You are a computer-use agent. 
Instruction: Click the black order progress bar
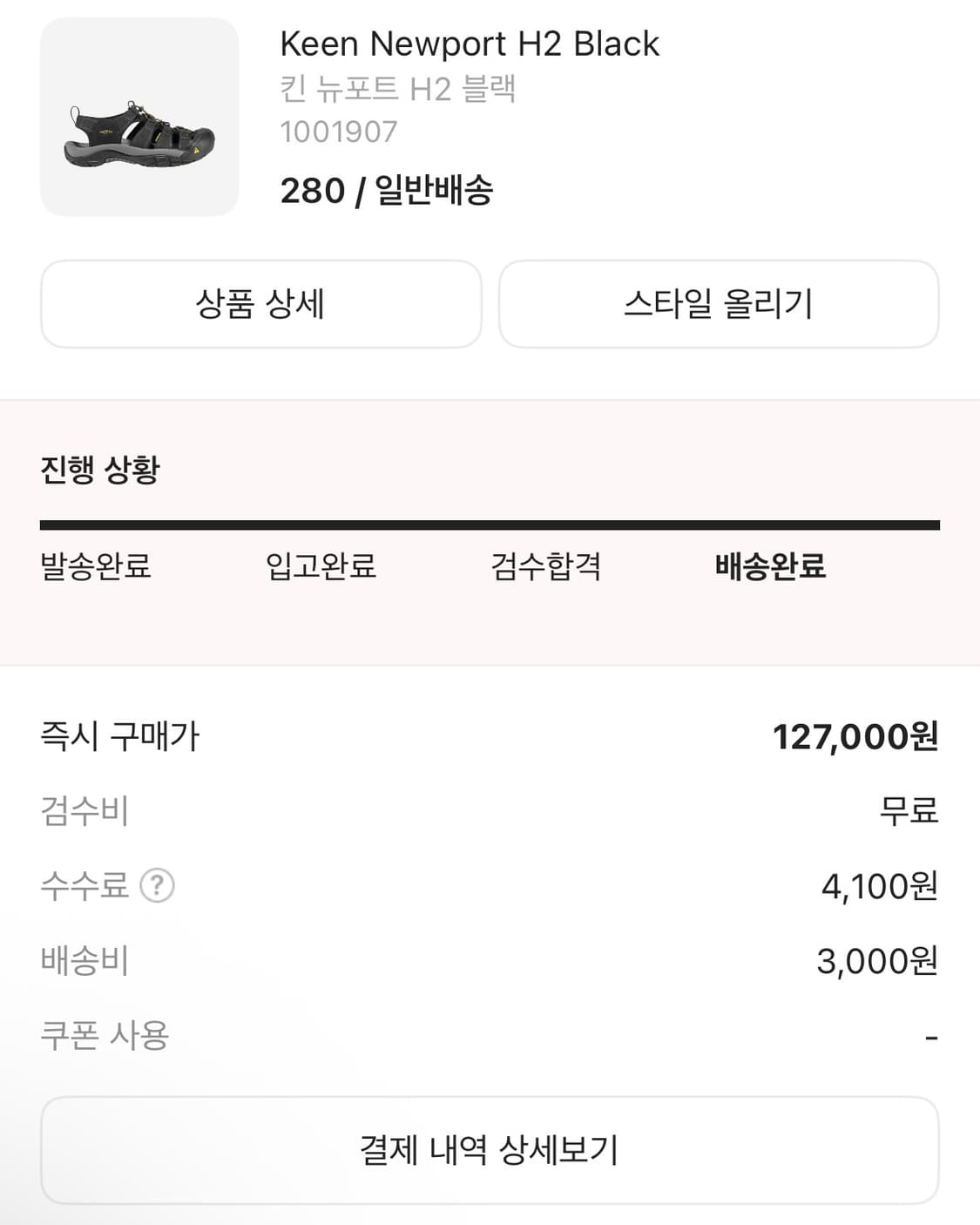point(490,525)
